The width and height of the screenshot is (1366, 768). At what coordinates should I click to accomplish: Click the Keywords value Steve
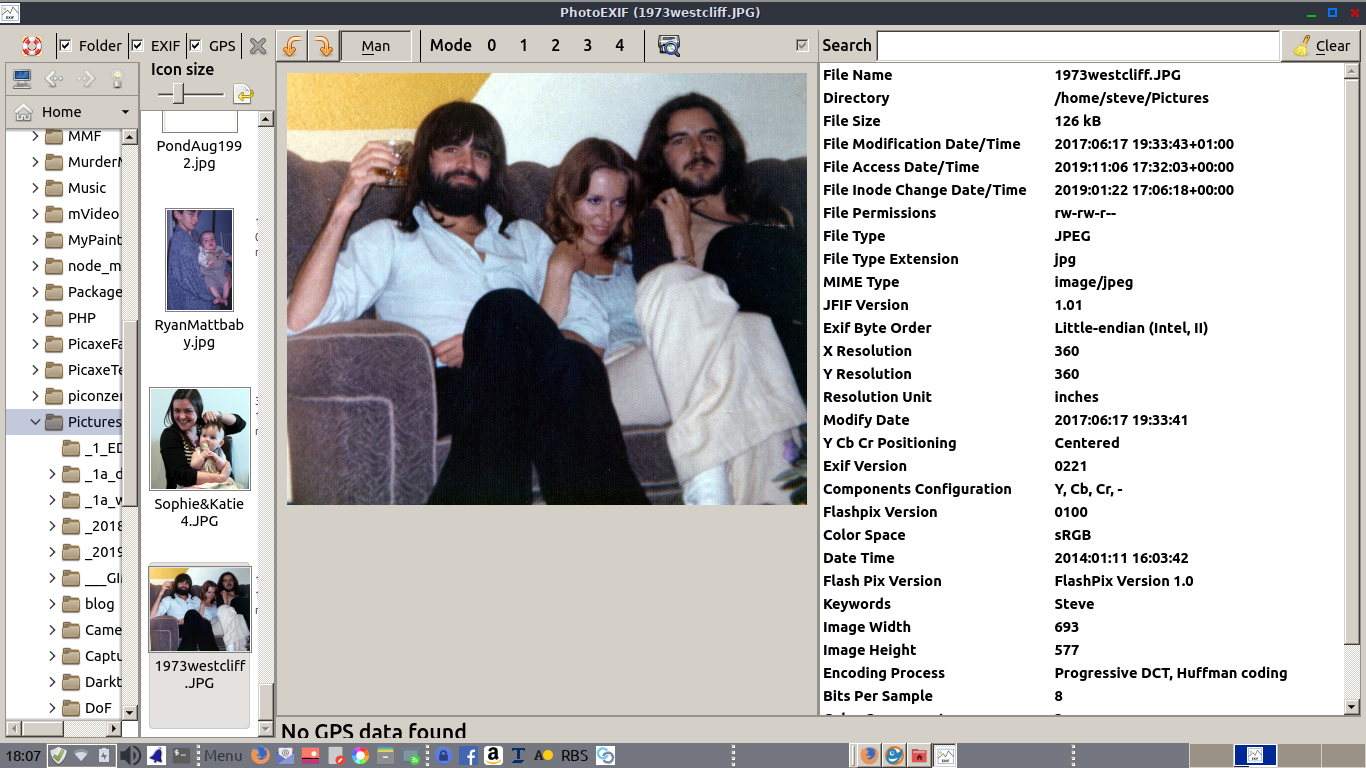(1074, 604)
